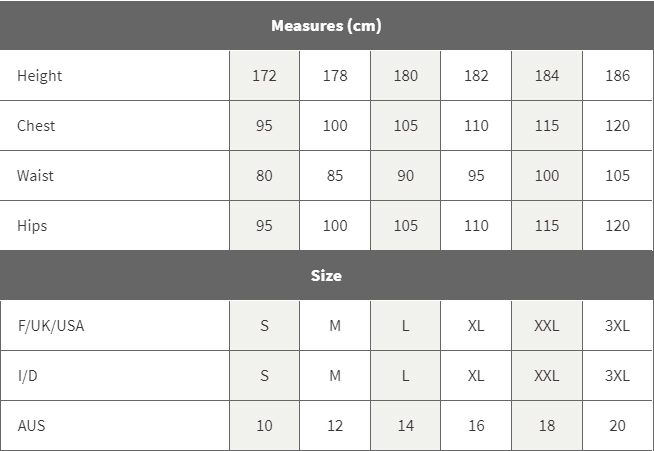Click the AUS size 10 cell
Image resolution: width=654 pixels, height=451 pixels.
(264, 426)
